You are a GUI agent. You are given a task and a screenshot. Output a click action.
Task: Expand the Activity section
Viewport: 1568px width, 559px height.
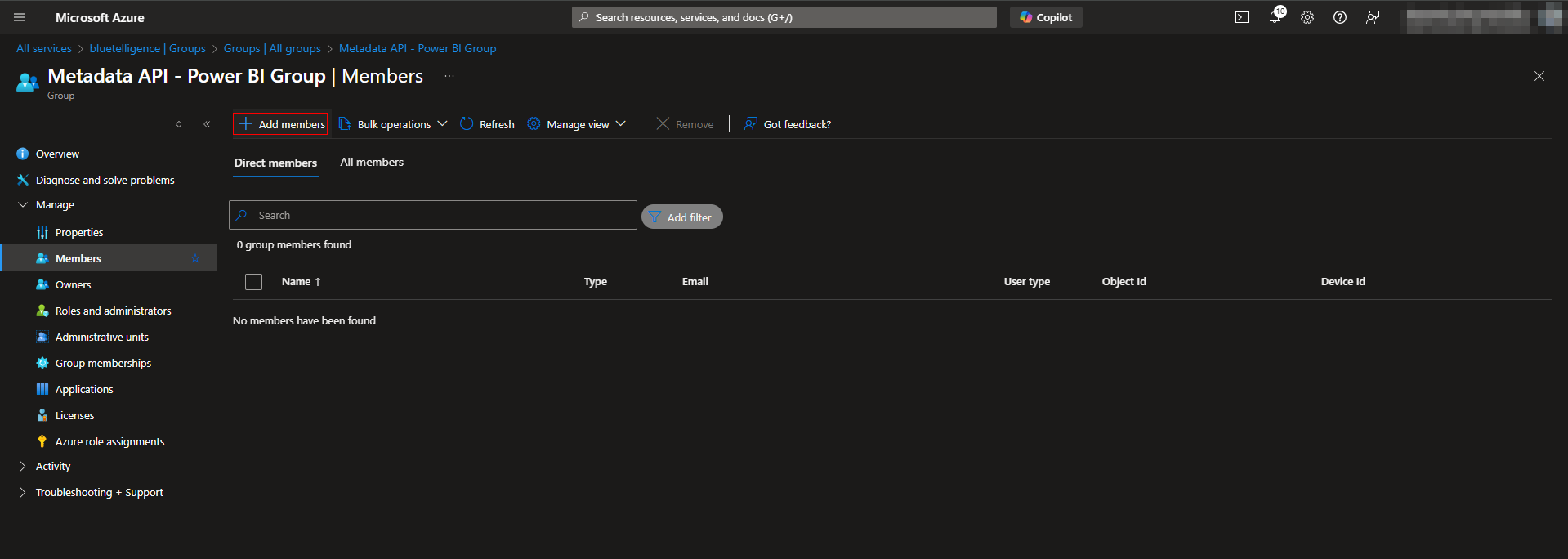[53, 466]
